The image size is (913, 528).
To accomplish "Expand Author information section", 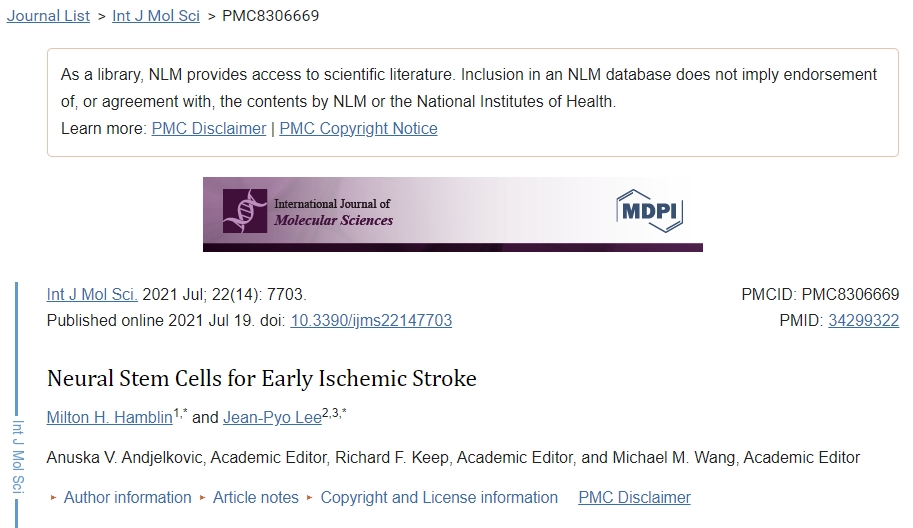I will [127, 497].
